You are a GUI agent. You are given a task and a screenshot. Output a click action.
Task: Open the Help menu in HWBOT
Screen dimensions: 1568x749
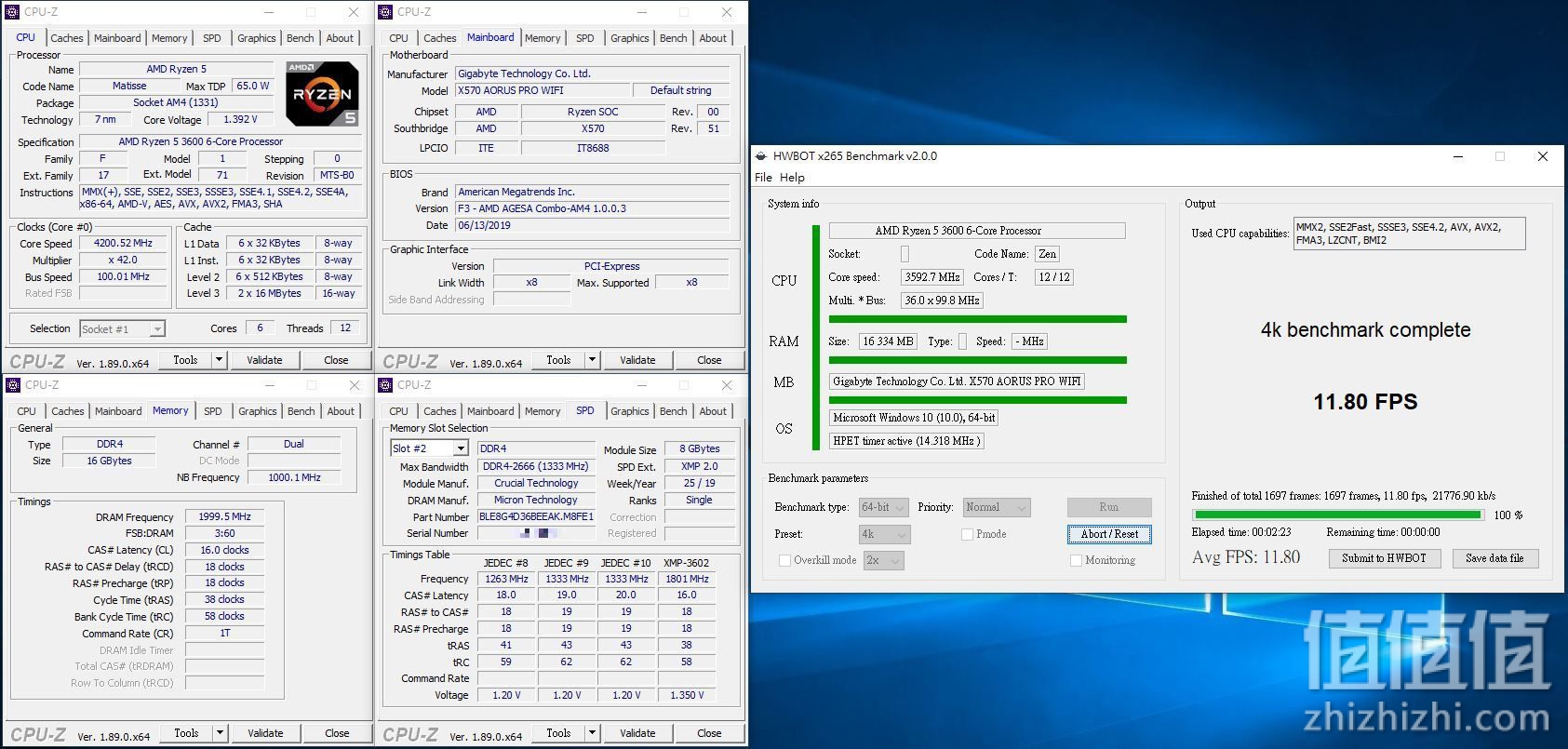pos(792,178)
